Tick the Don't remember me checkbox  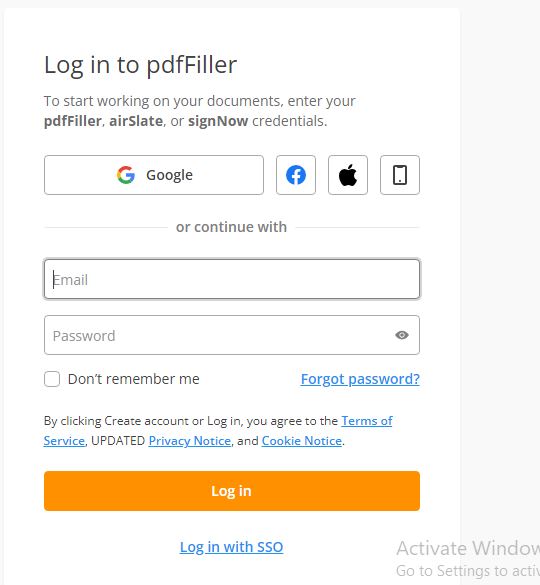click(52, 379)
